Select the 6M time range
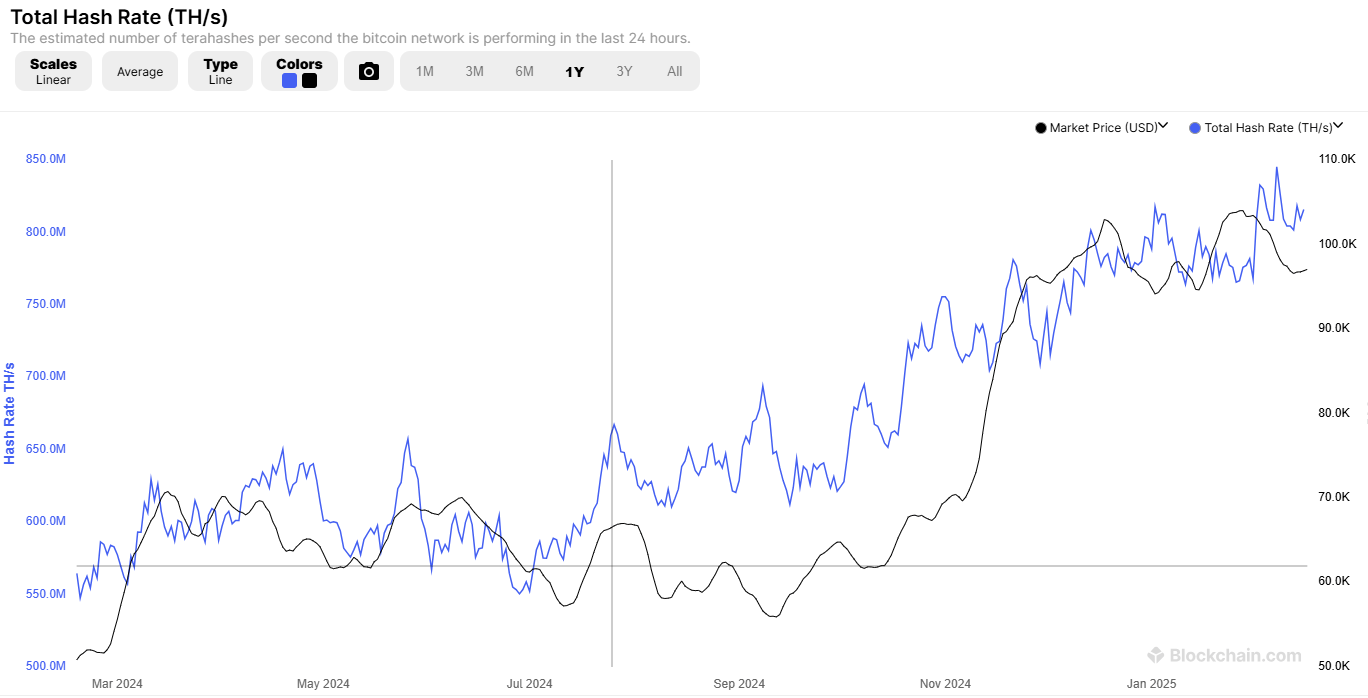1368x698 pixels. 524,71
